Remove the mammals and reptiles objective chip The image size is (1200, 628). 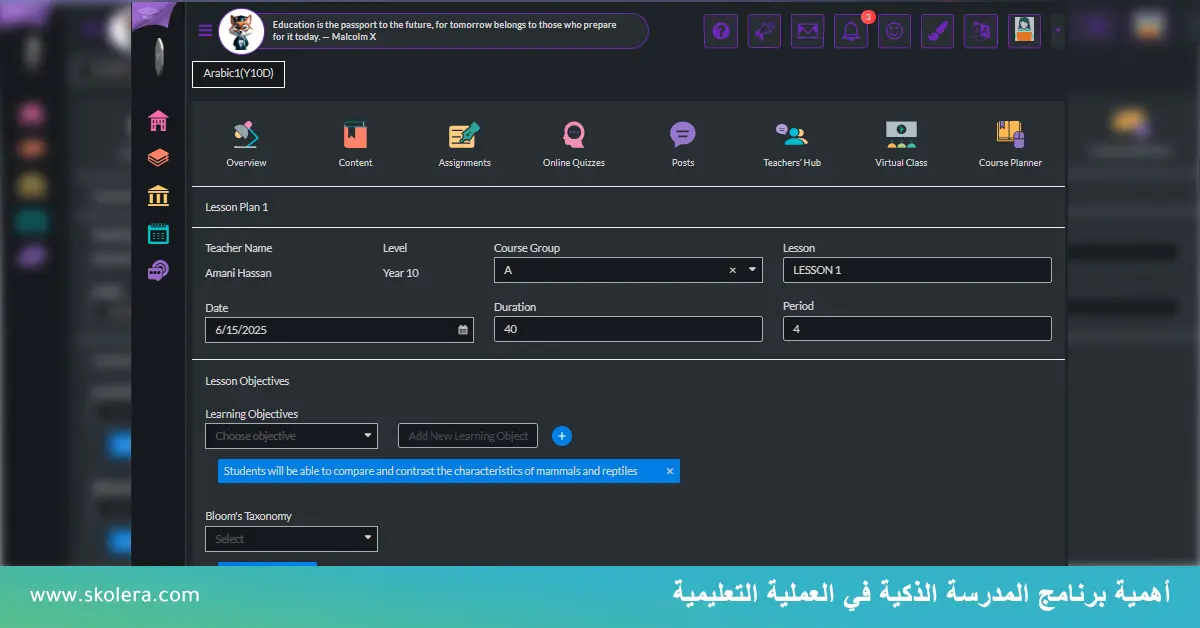(x=669, y=470)
